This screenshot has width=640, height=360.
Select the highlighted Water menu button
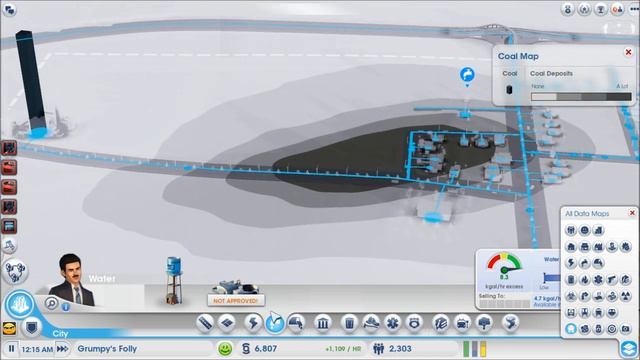click(274, 323)
